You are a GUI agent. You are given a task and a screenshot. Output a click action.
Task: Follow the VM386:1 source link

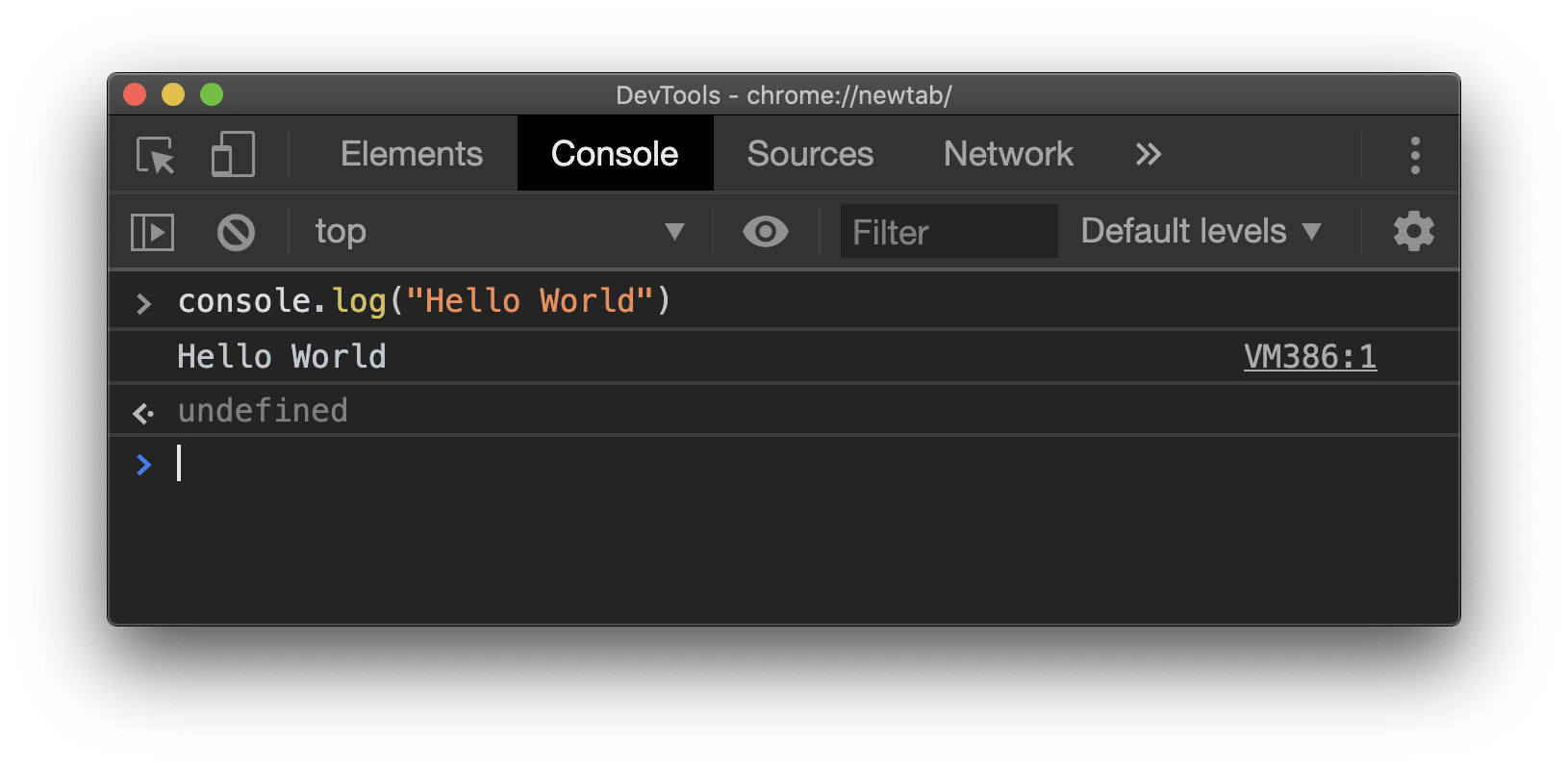(1310, 356)
